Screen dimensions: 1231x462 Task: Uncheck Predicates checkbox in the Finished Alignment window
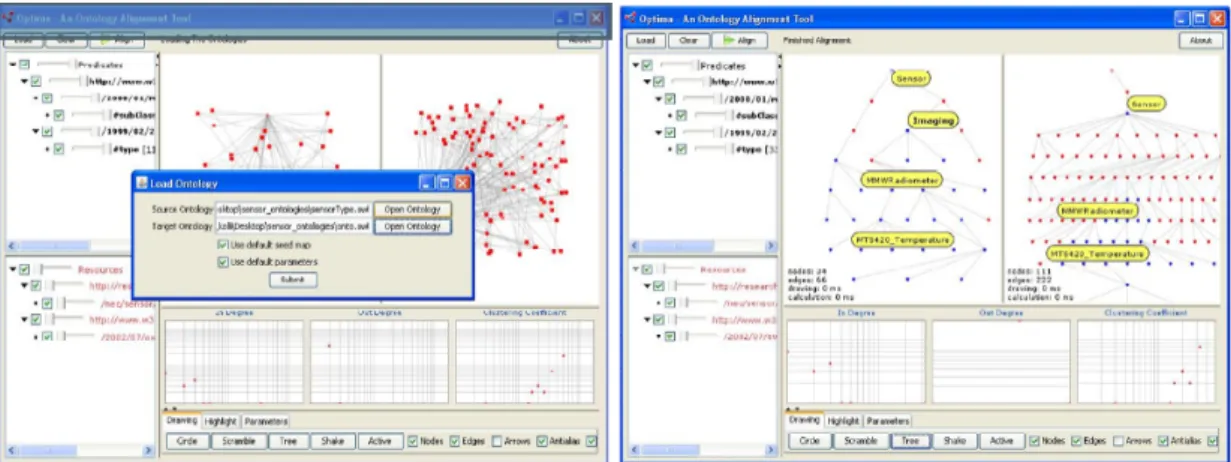click(x=648, y=65)
